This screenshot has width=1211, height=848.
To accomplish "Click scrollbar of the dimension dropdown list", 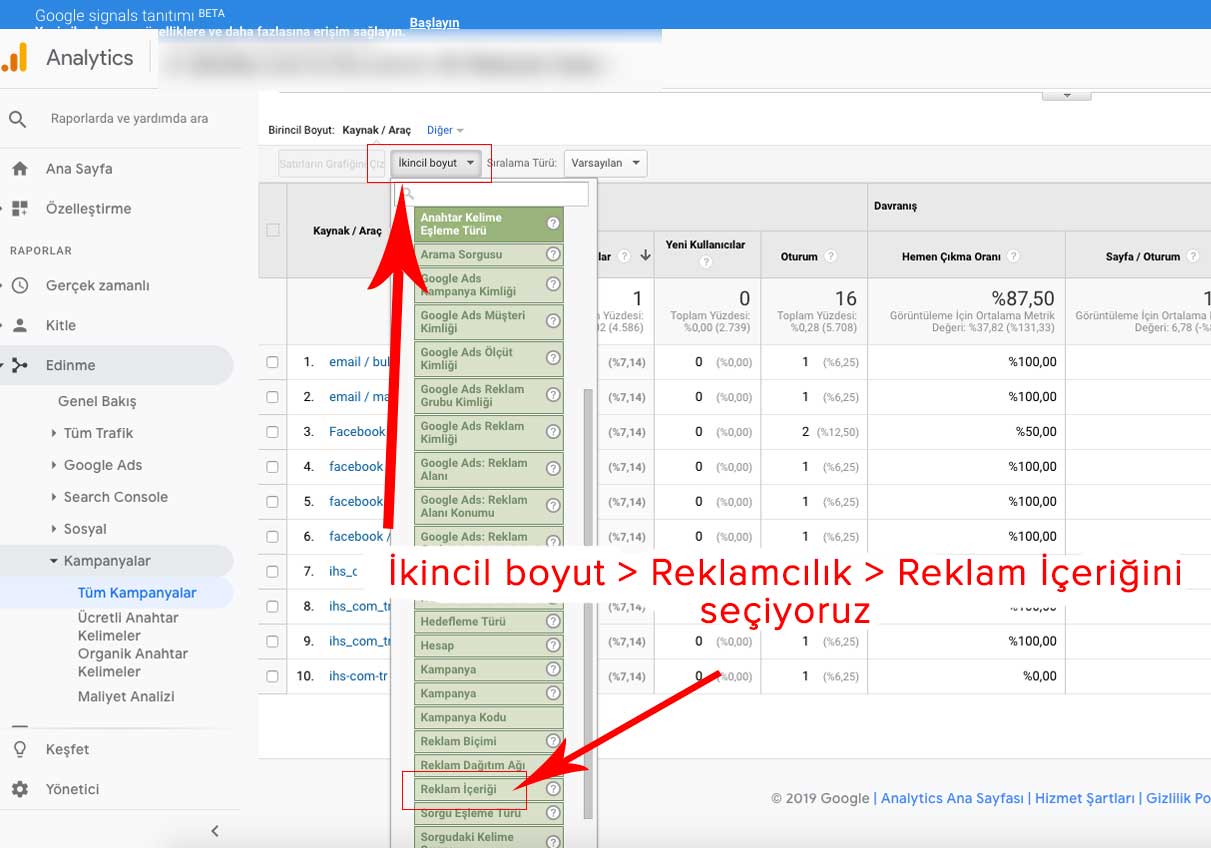I will (588, 603).
